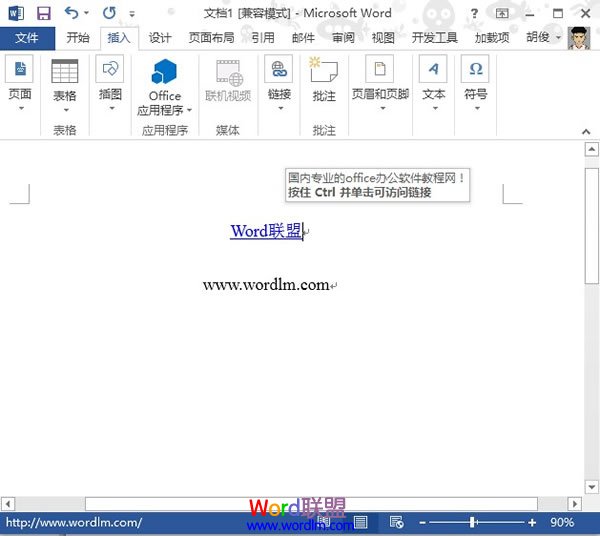Click the Redo (repeat) icon
Screen dimensions: 600x536
[108, 13]
